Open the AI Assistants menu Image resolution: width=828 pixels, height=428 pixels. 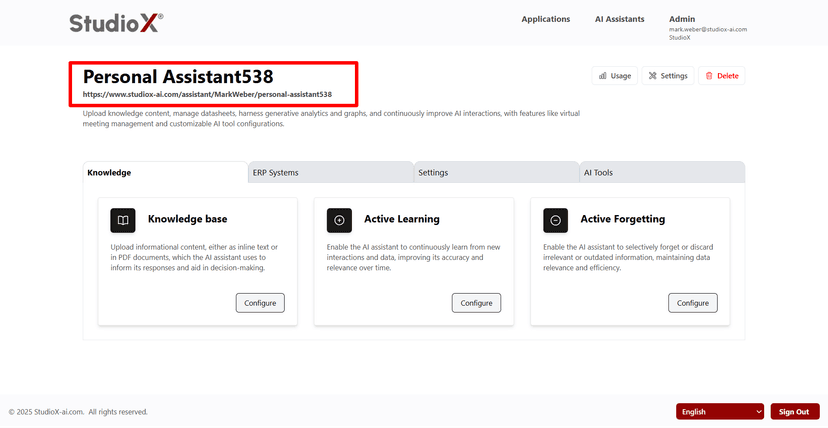(x=619, y=19)
